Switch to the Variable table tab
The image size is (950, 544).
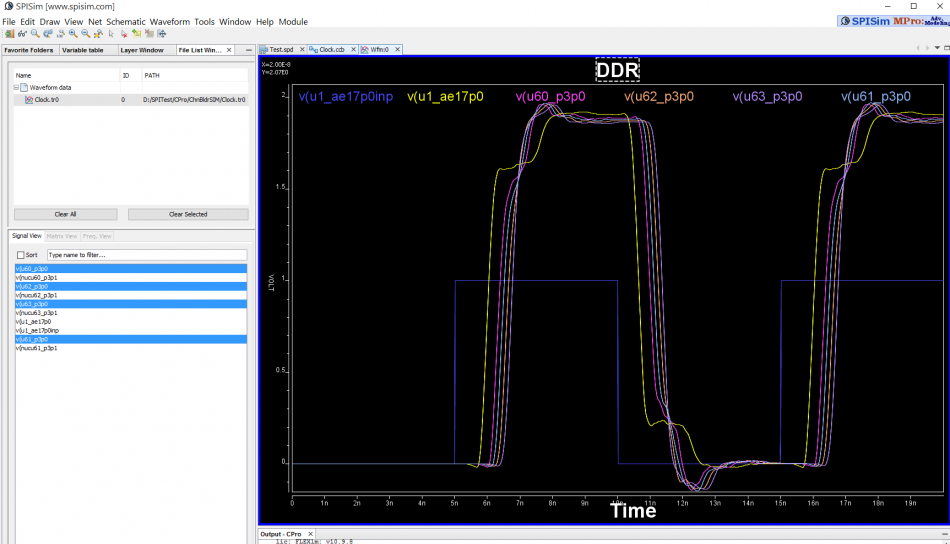pyautogui.click(x=82, y=49)
